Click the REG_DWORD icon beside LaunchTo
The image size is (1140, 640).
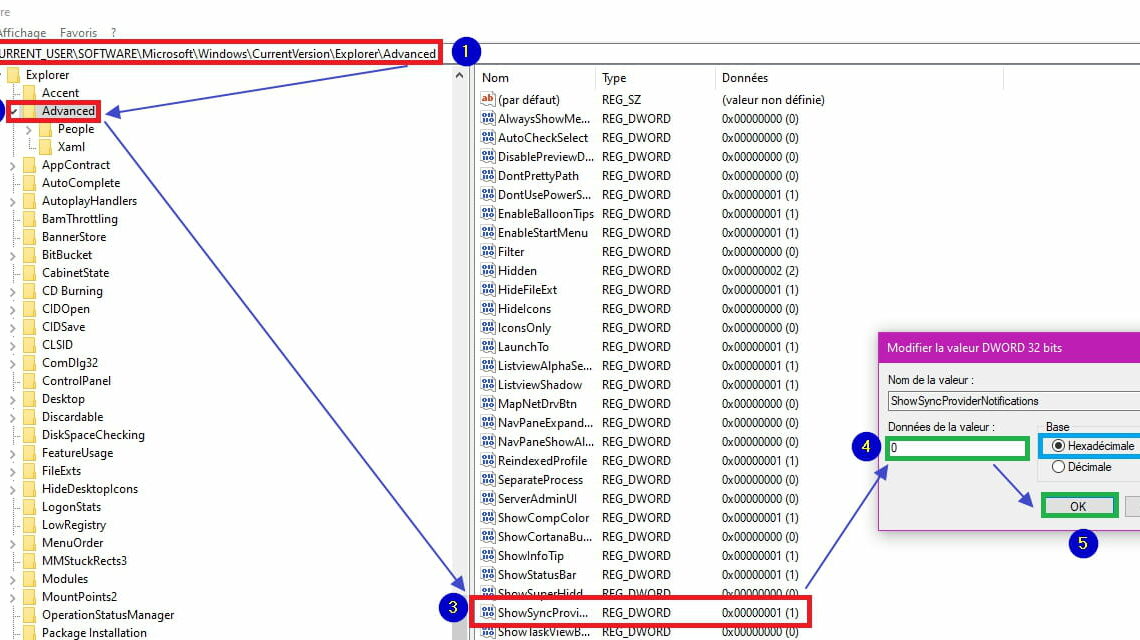(487, 346)
